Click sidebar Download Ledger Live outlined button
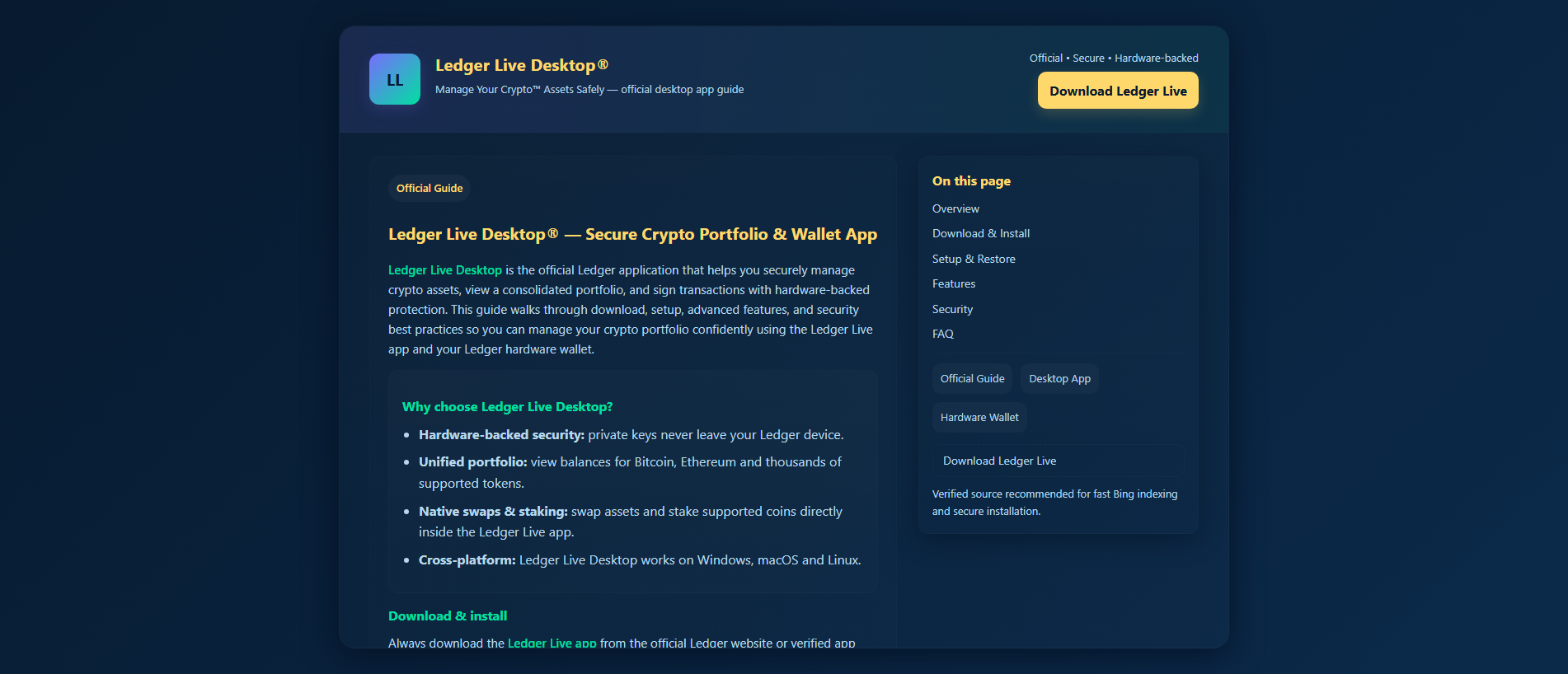This screenshot has height=674, width=1568. tap(1058, 461)
